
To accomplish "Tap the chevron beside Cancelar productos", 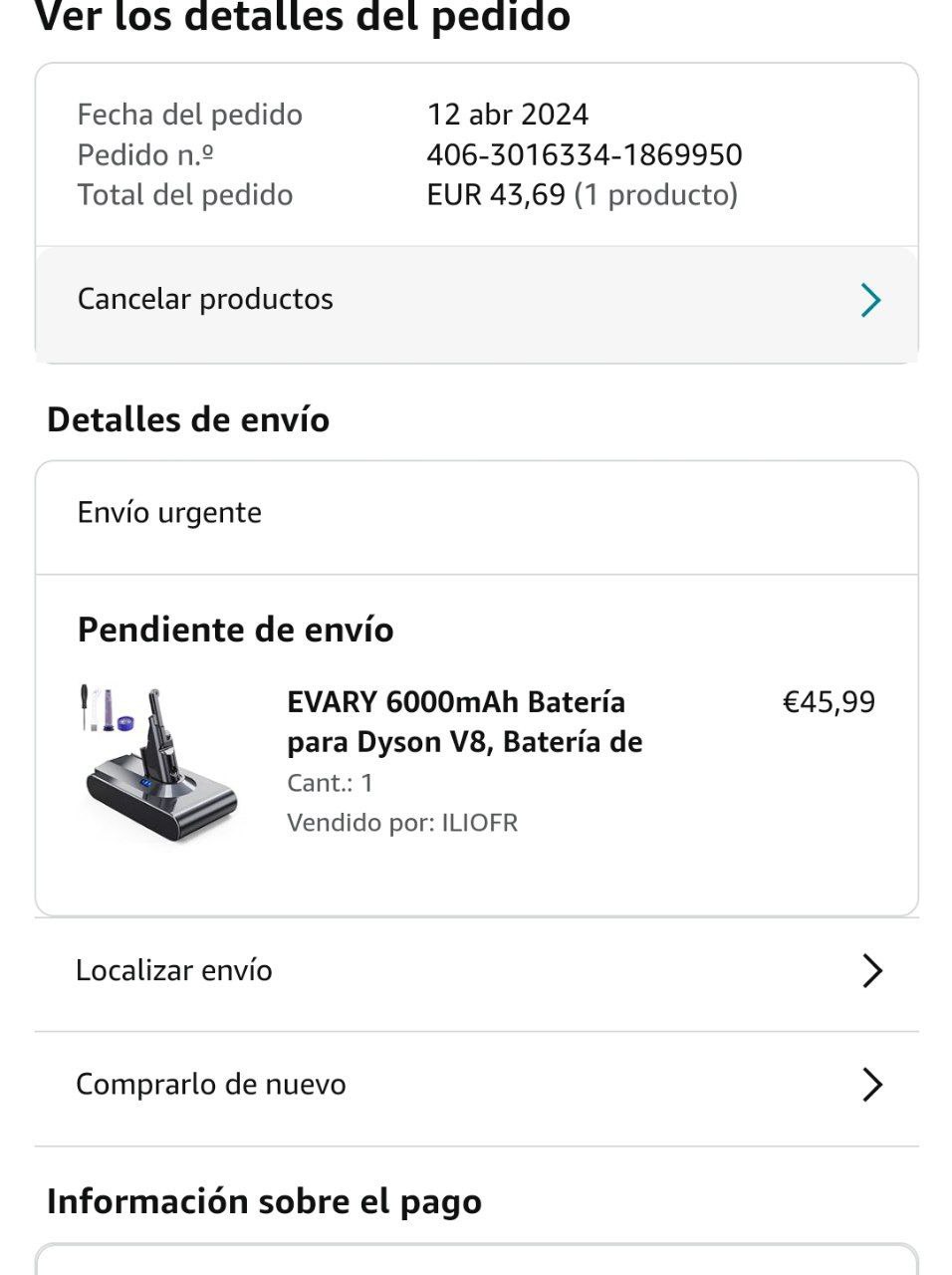I will tap(870, 300).
